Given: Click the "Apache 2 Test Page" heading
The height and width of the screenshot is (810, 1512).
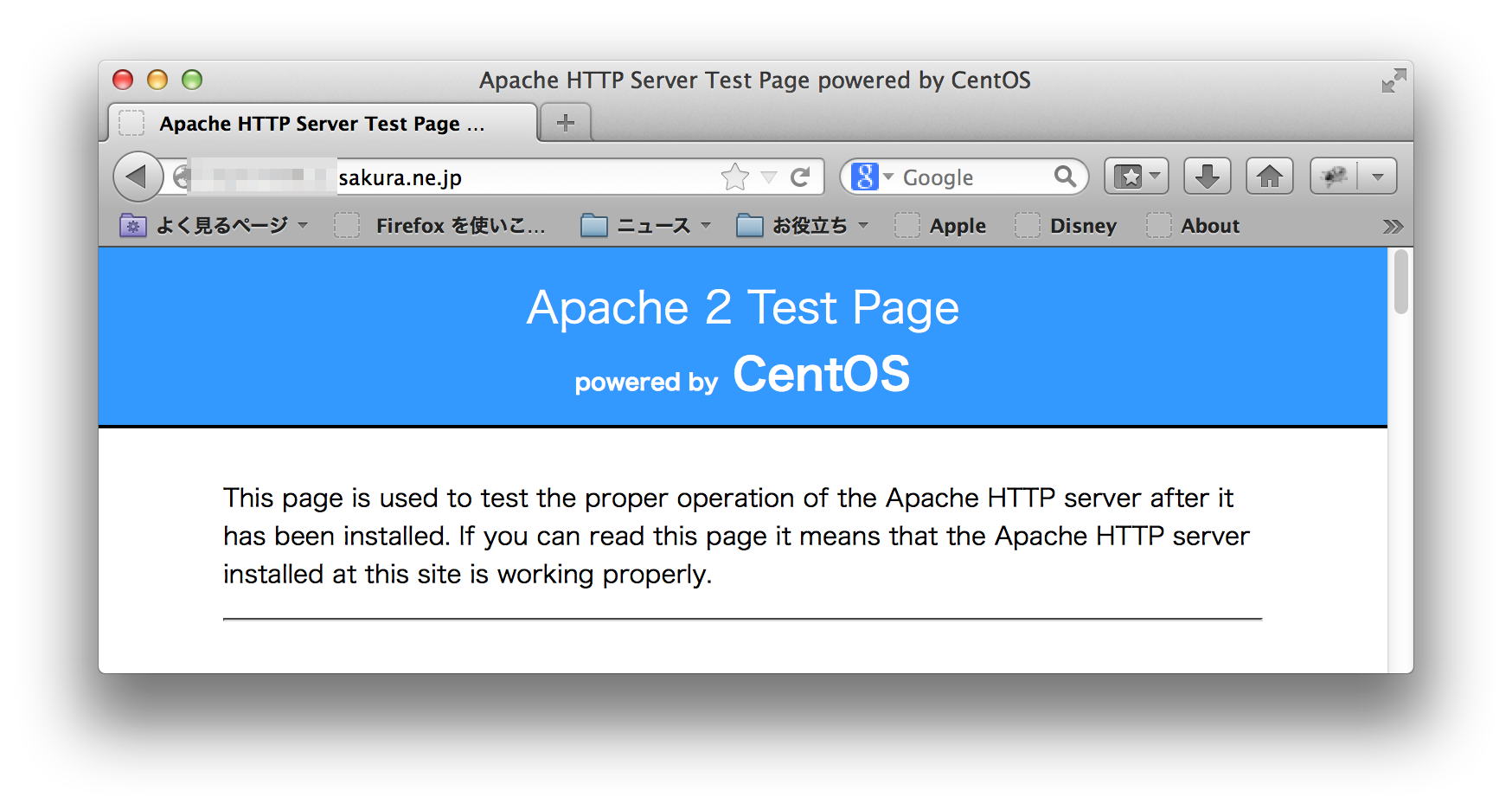Looking at the screenshot, I should 743,308.
